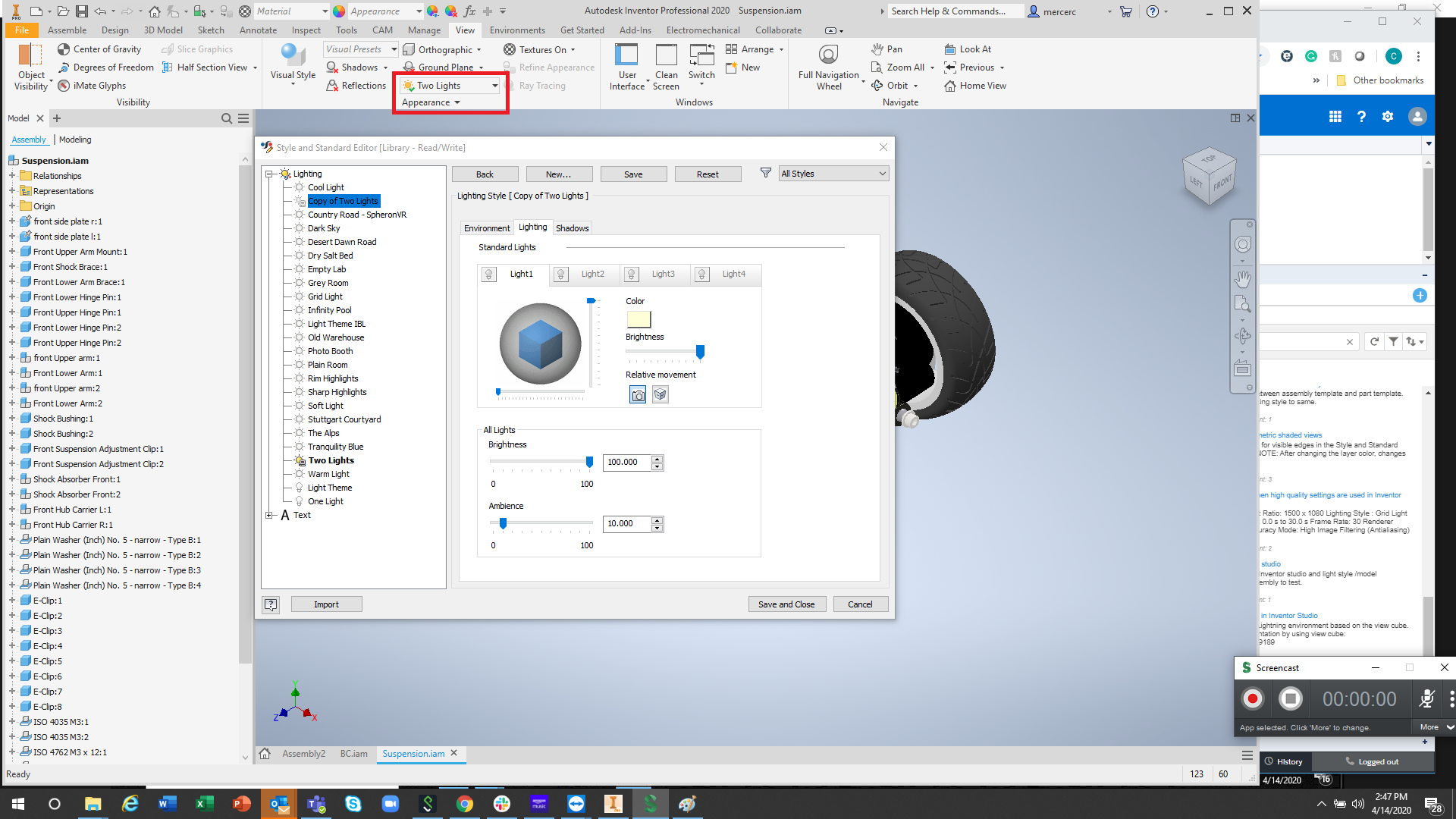Open the Sketch ribbon tab
1456x819 pixels.
210,30
